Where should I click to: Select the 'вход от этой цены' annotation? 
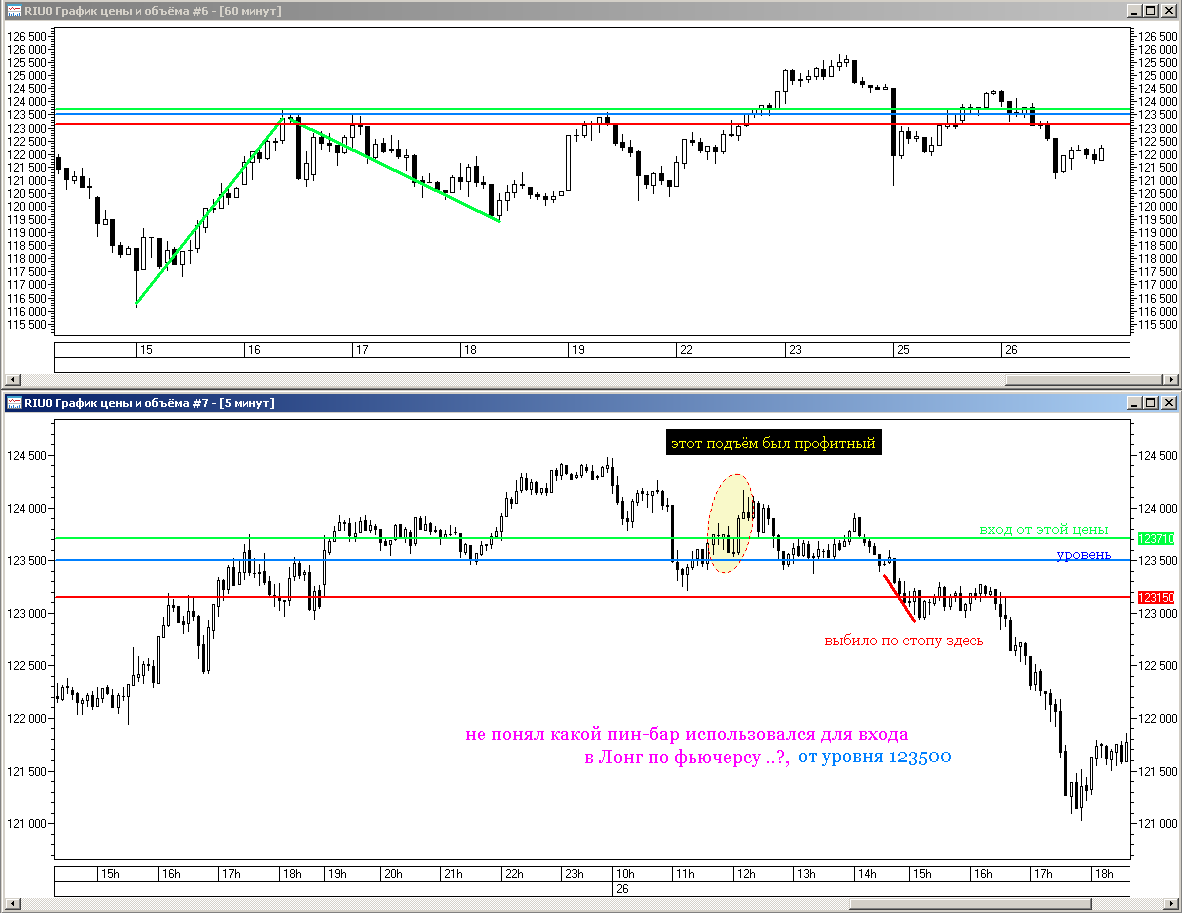click(1044, 529)
